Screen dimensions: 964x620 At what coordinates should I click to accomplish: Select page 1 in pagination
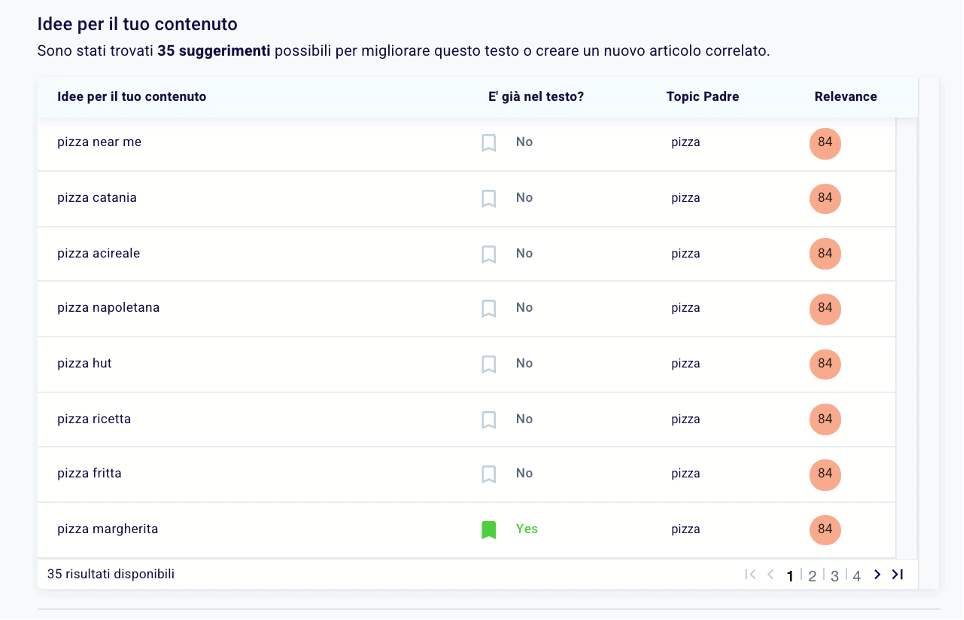pos(790,576)
